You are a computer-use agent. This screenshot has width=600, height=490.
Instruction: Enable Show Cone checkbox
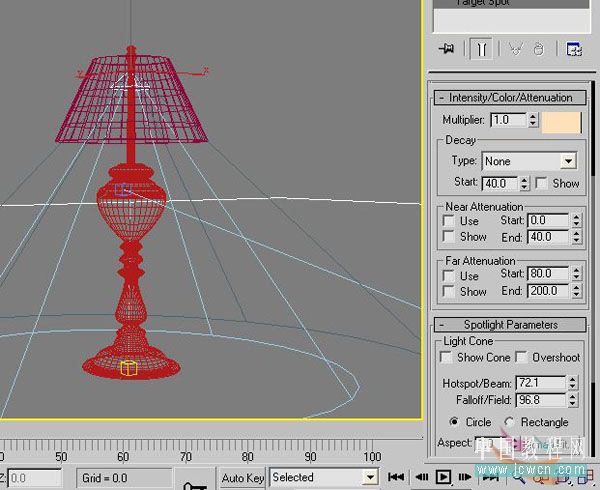click(x=446, y=357)
